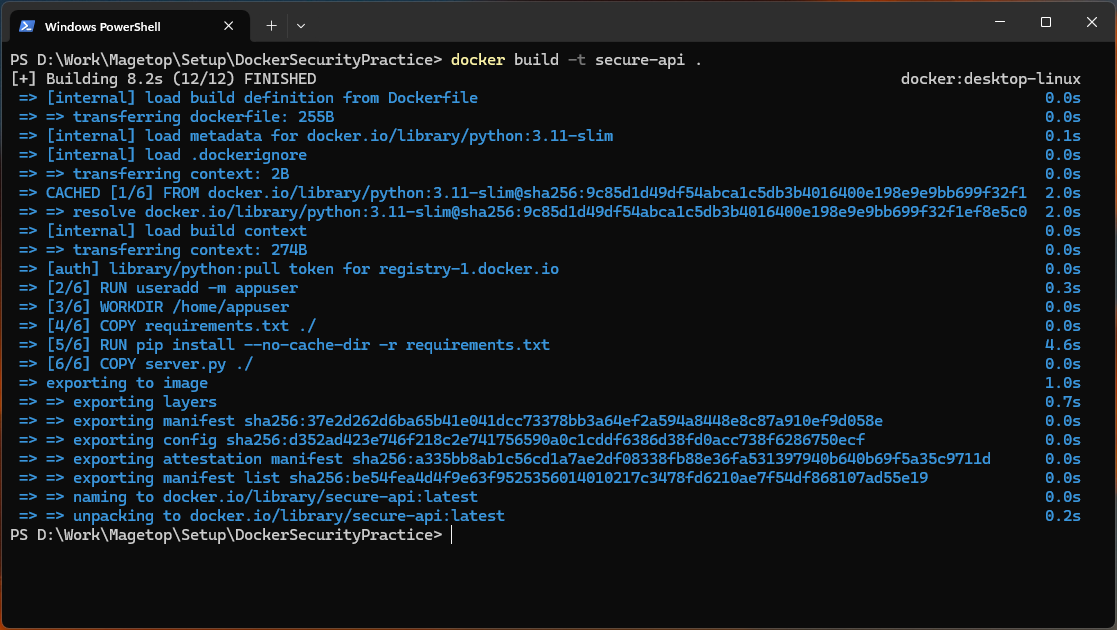Click the exporting config sha256 hash
The height and width of the screenshot is (630, 1117).
tap(545, 440)
